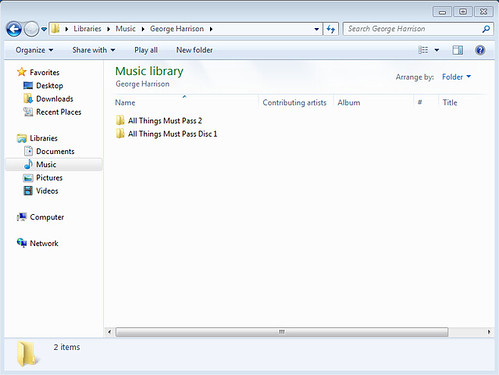499x375 pixels.
Task: Click the folder icon in address bar
Action: tap(55, 29)
